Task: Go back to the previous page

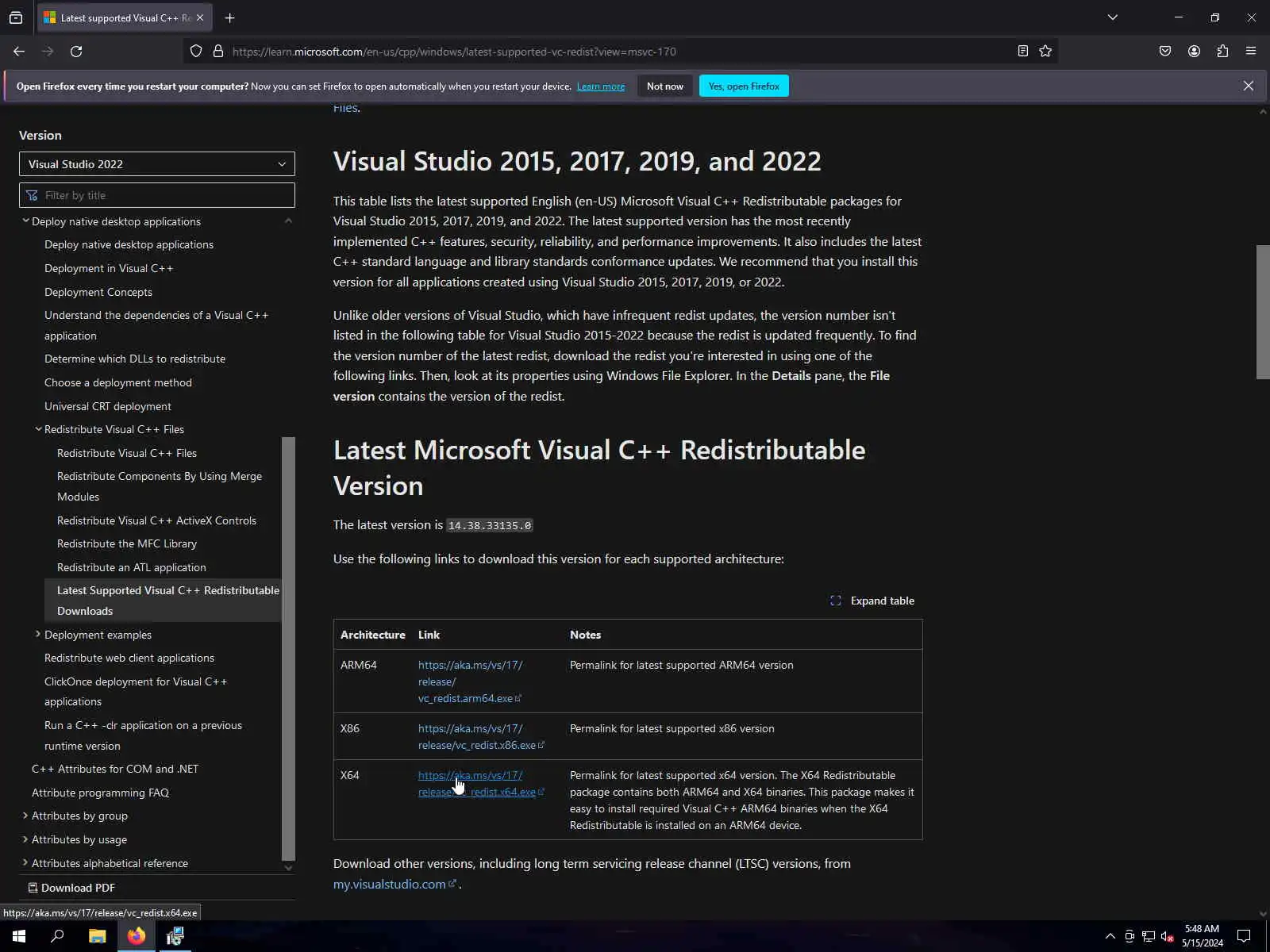Action: coord(19,52)
